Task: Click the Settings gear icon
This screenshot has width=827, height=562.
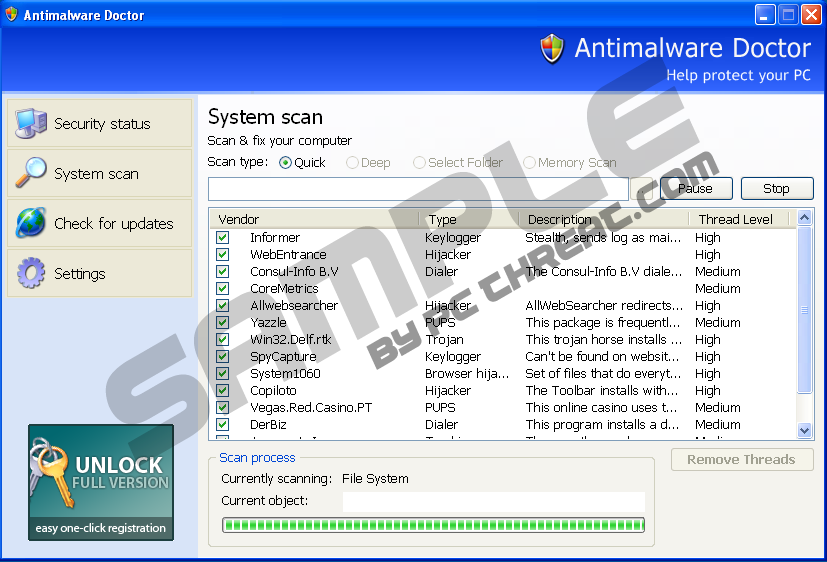Action: [31, 273]
